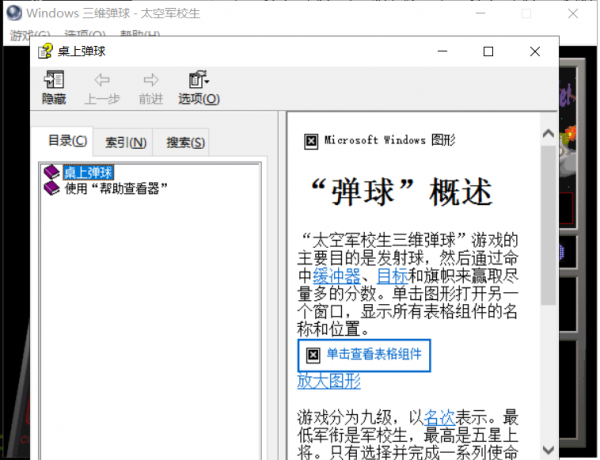Open the 放大图形 link
Viewport: 600px width, 460px height.
[x=329, y=381]
